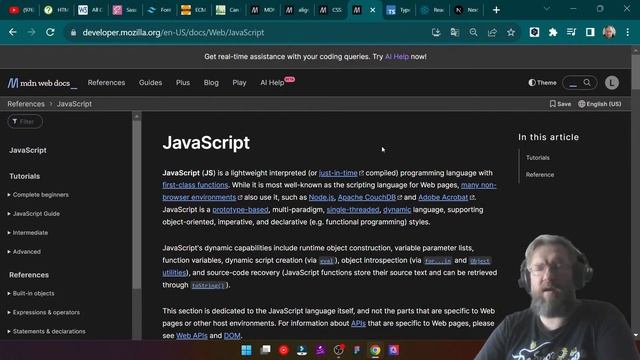Open the media control playlist icon
Viewport: 640px width, 360px height.
click(571, 33)
